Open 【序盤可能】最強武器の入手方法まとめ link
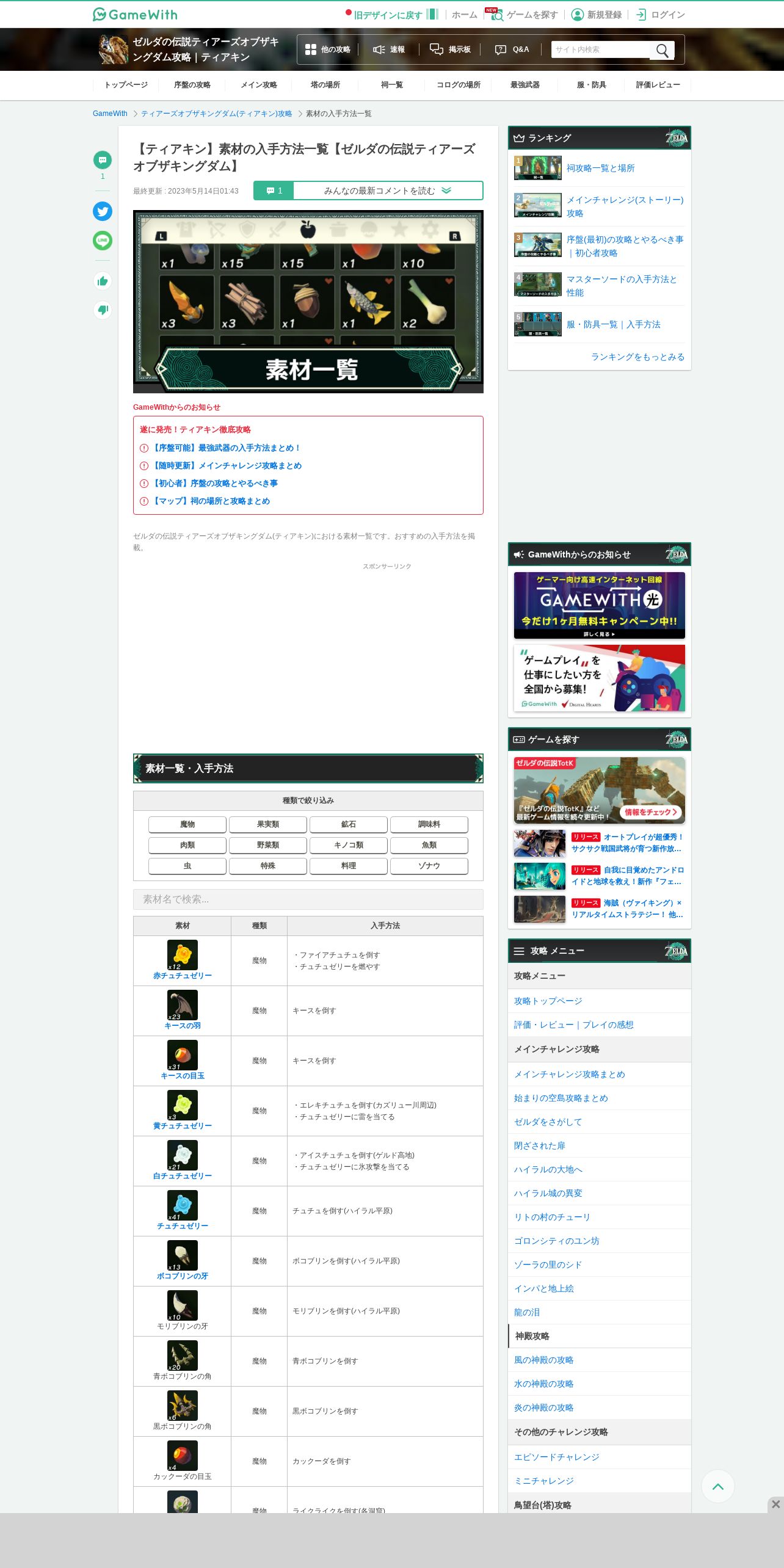The image size is (784, 1568). coord(225,448)
